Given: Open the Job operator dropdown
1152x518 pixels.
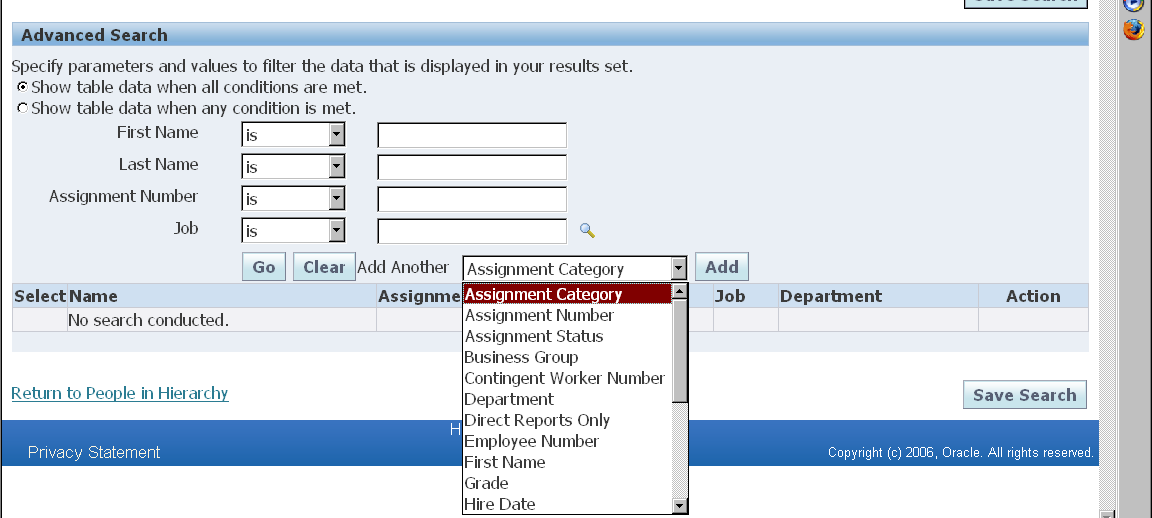Looking at the screenshot, I should coord(336,231).
